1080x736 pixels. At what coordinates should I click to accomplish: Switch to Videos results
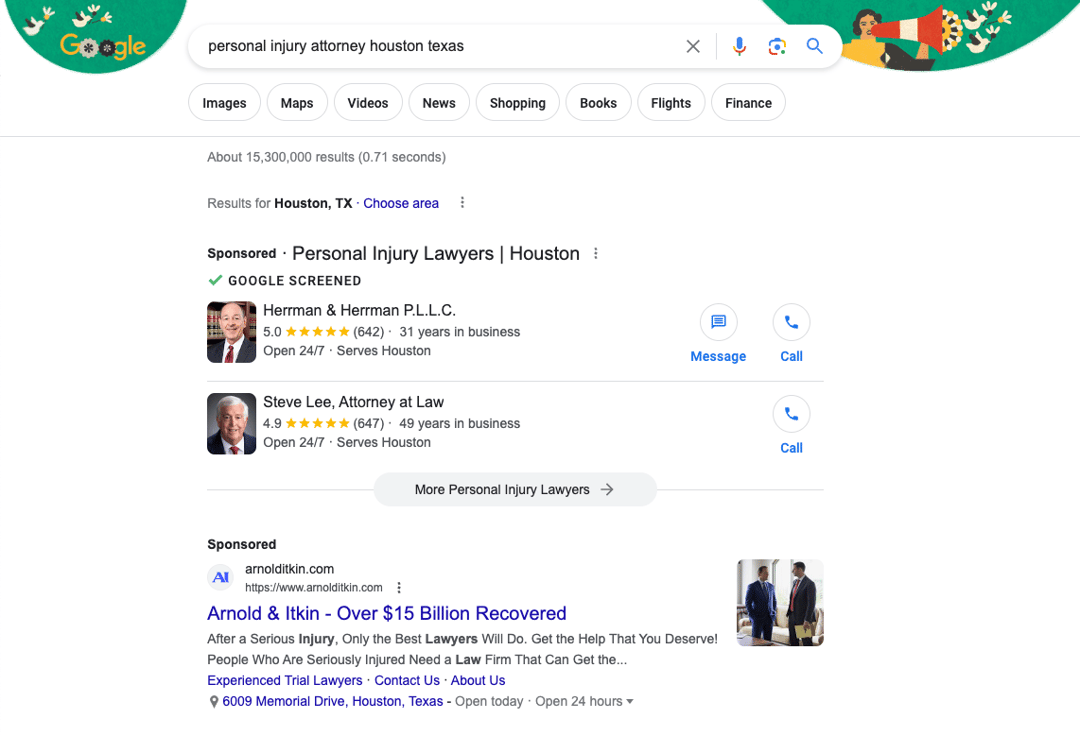coord(368,103)
